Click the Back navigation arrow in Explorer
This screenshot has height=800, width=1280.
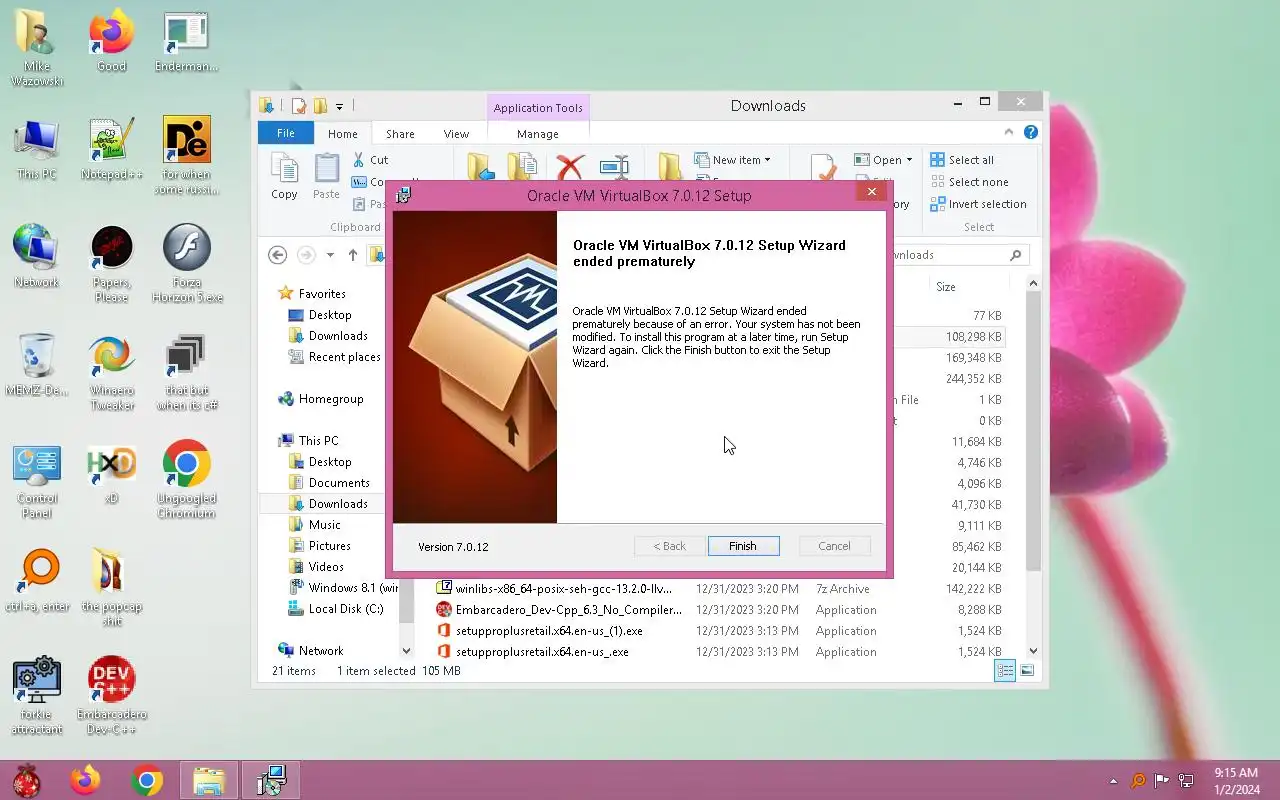(277, 255)
